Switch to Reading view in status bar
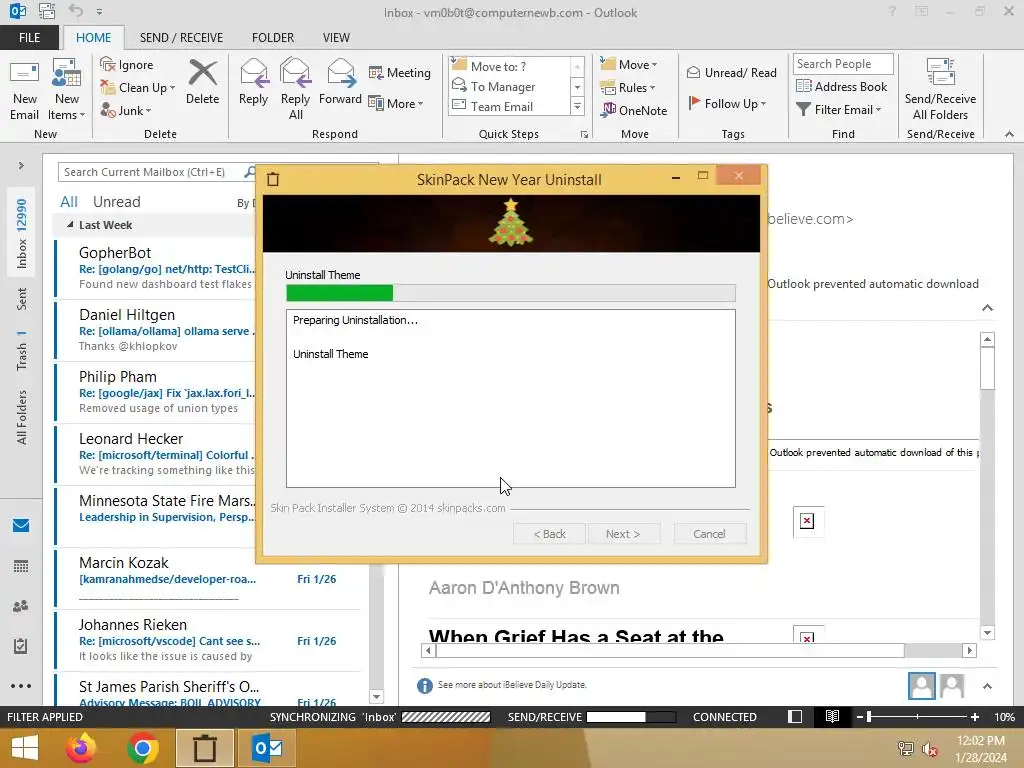Viewport: 1024px width, 768px height. [x=832, y=716]
